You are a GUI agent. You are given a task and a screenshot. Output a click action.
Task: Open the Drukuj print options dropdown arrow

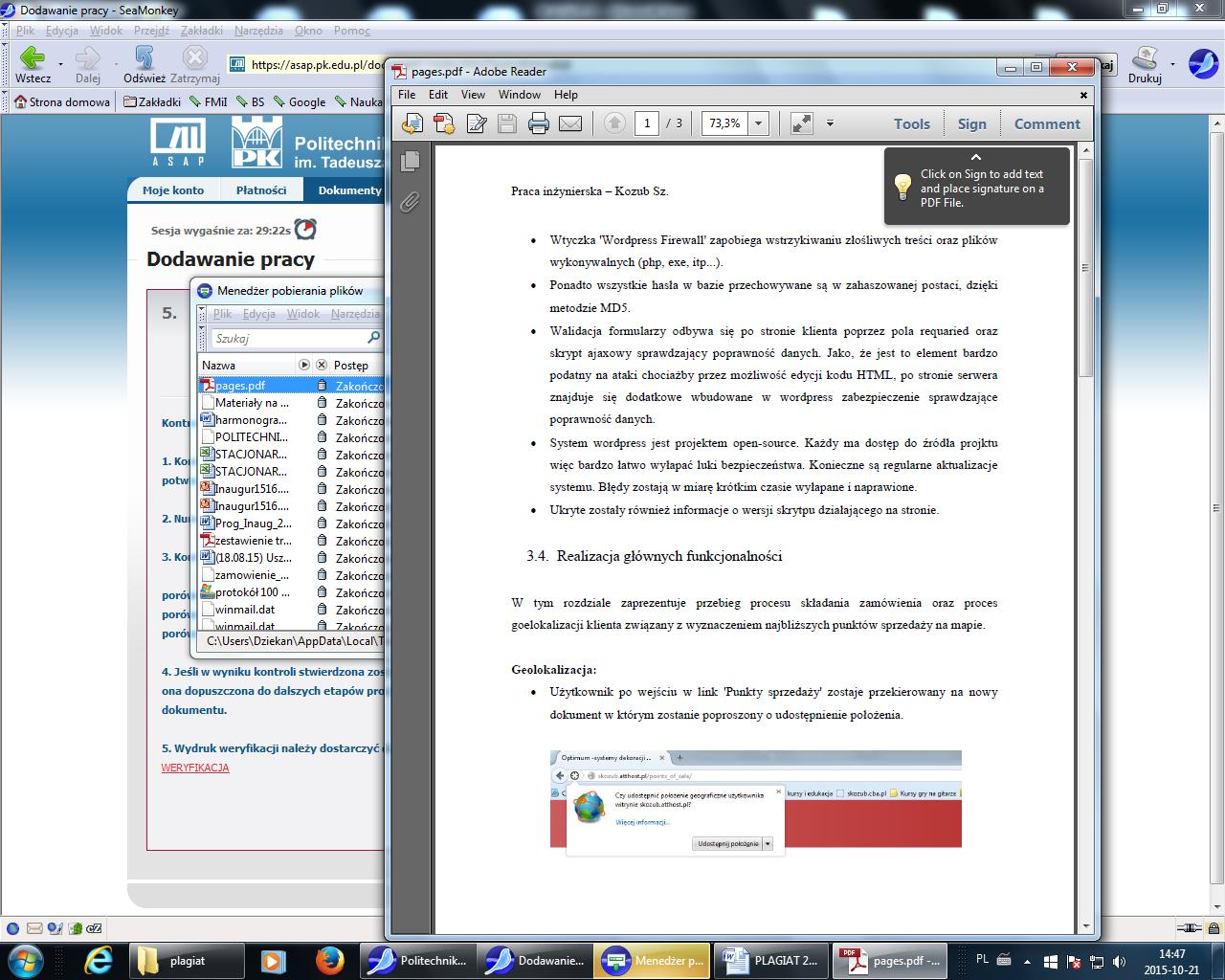tap(1174, 64)
